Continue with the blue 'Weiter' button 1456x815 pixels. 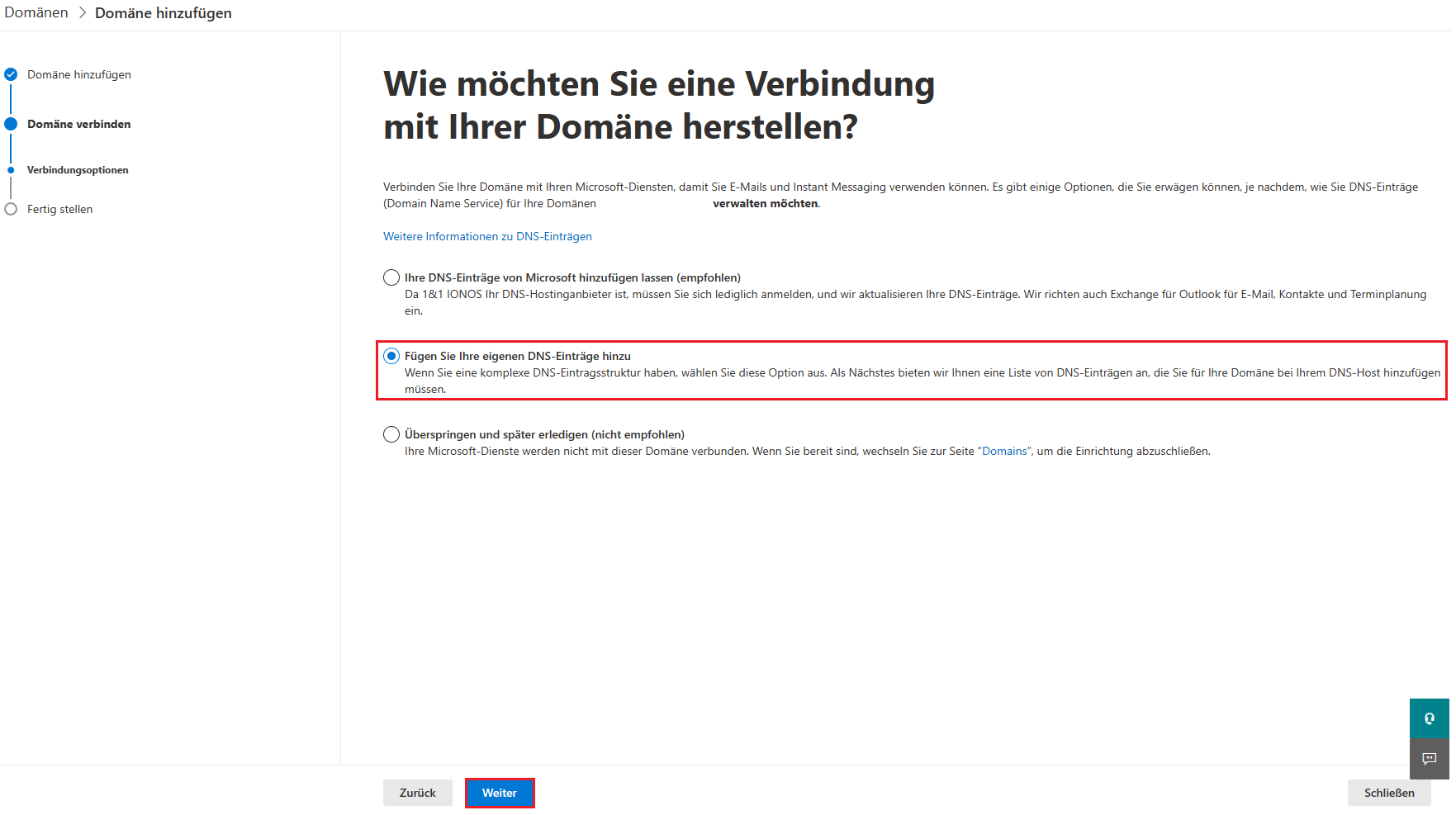point(500,793)
